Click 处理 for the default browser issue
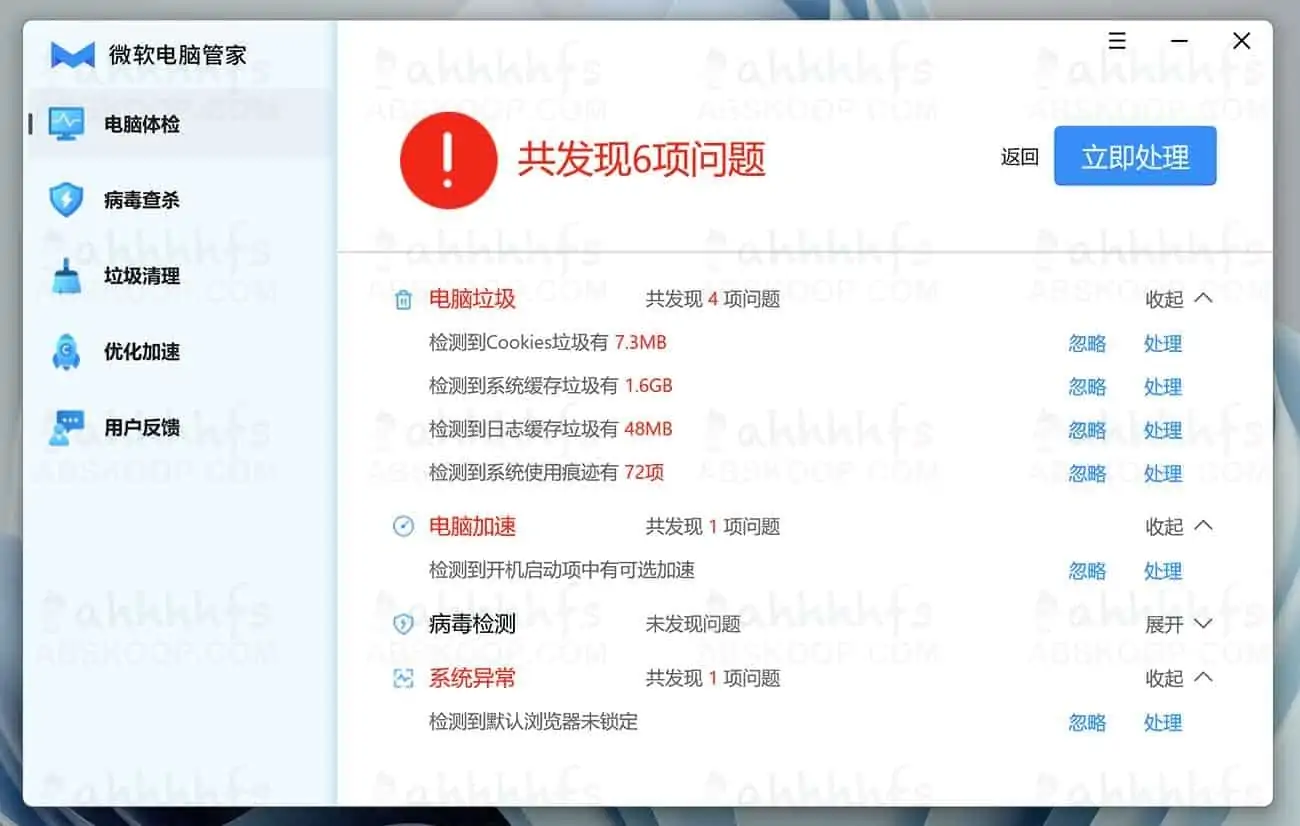The image size is (1300, 826). (1163, 723)
